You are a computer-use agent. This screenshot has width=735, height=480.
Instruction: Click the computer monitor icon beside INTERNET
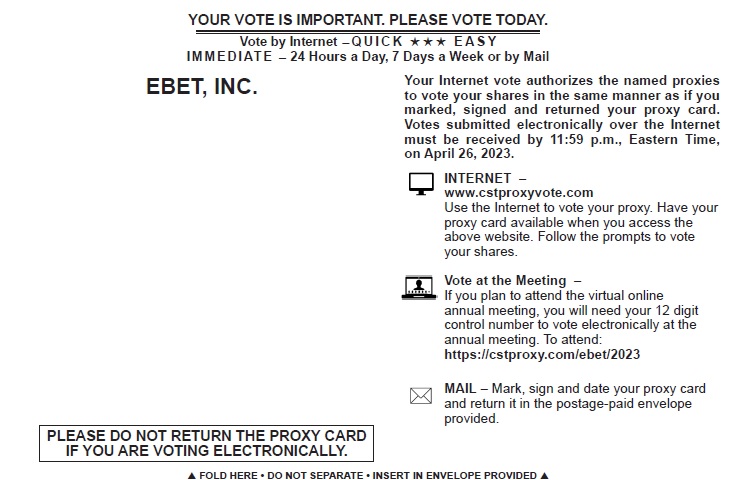pyautogui.click(x=421, y=185)
